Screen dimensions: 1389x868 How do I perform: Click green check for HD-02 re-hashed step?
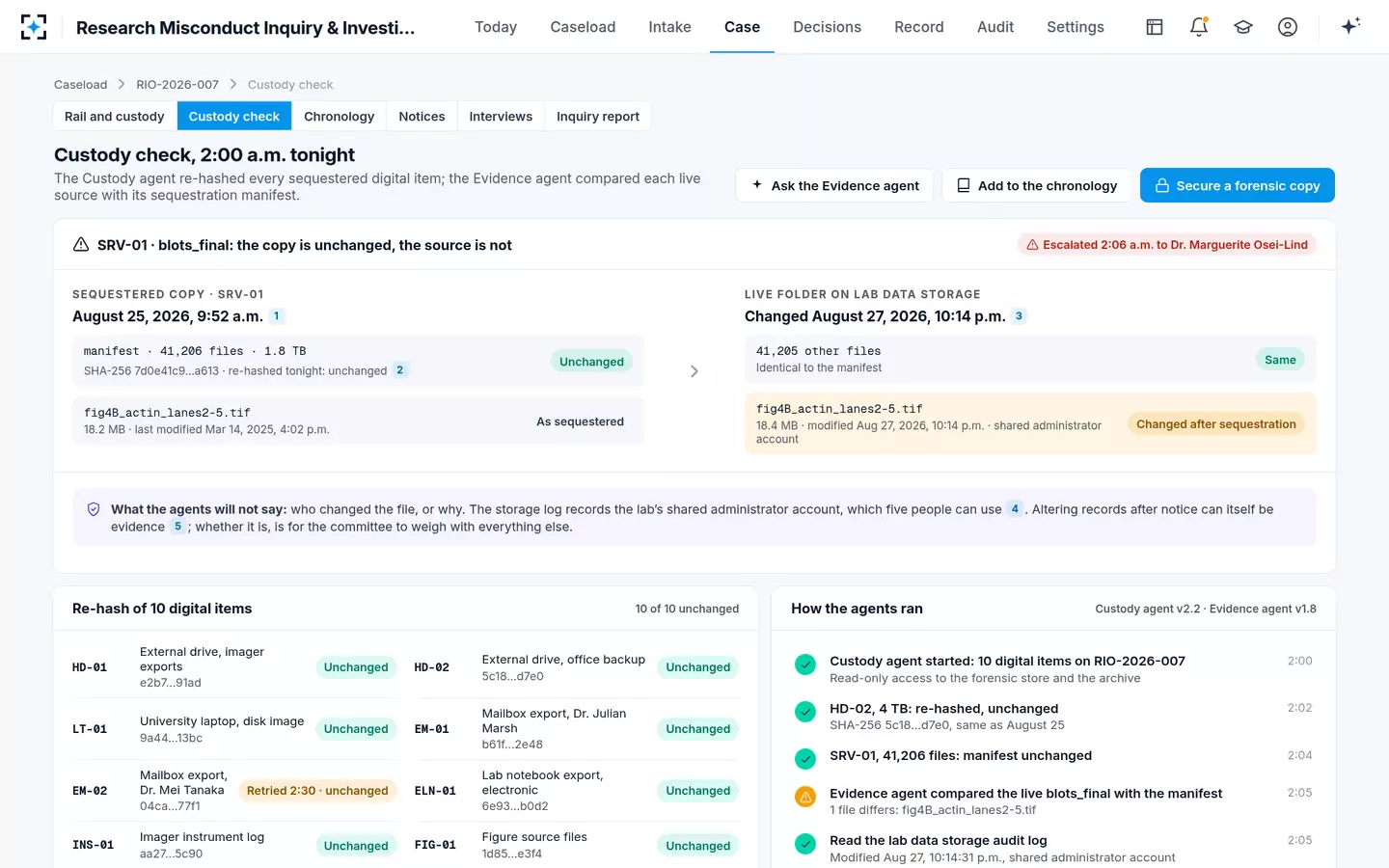pos(805,712)
